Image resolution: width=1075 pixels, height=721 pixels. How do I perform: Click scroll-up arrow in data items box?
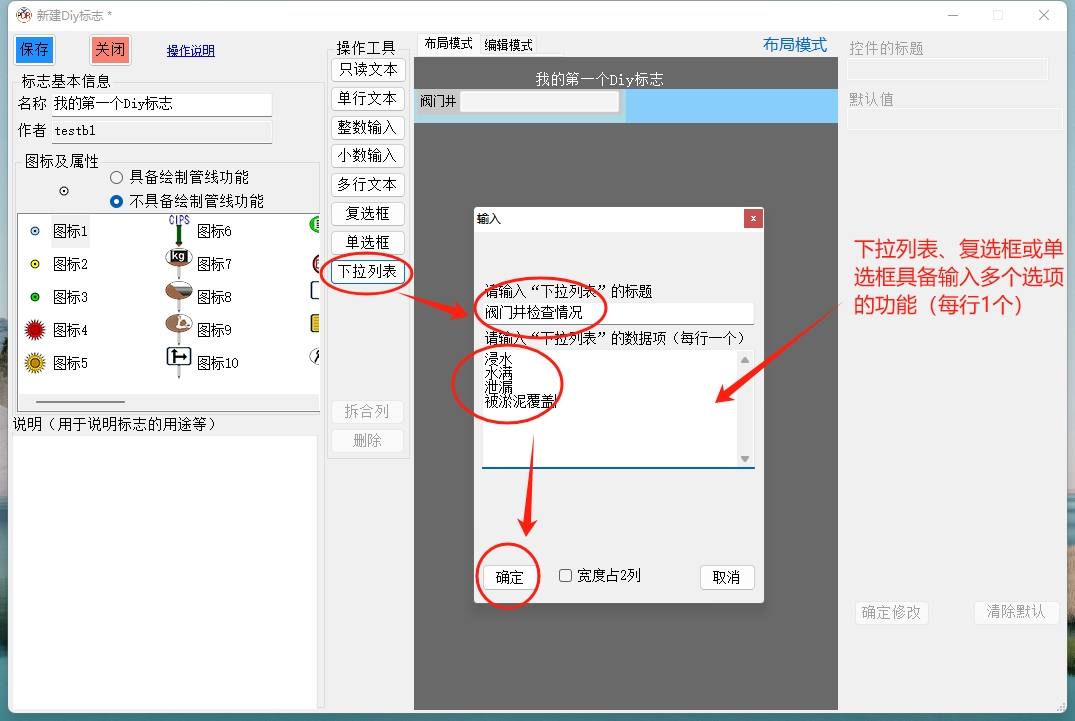[745, 360]
